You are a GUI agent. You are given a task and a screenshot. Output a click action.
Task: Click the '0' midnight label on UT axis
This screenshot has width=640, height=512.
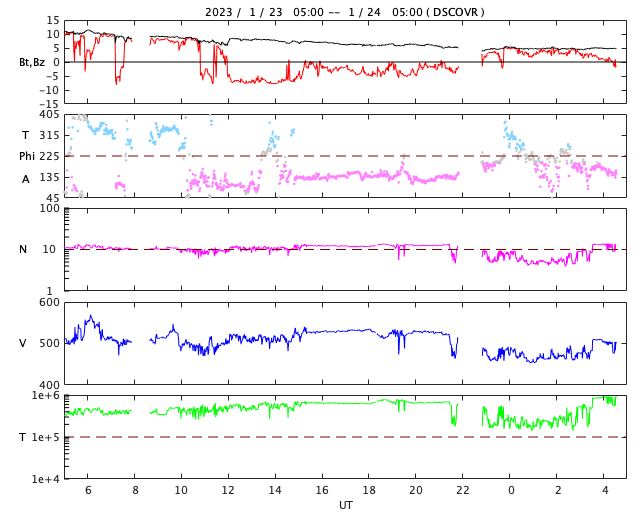(x=511, y=490)
